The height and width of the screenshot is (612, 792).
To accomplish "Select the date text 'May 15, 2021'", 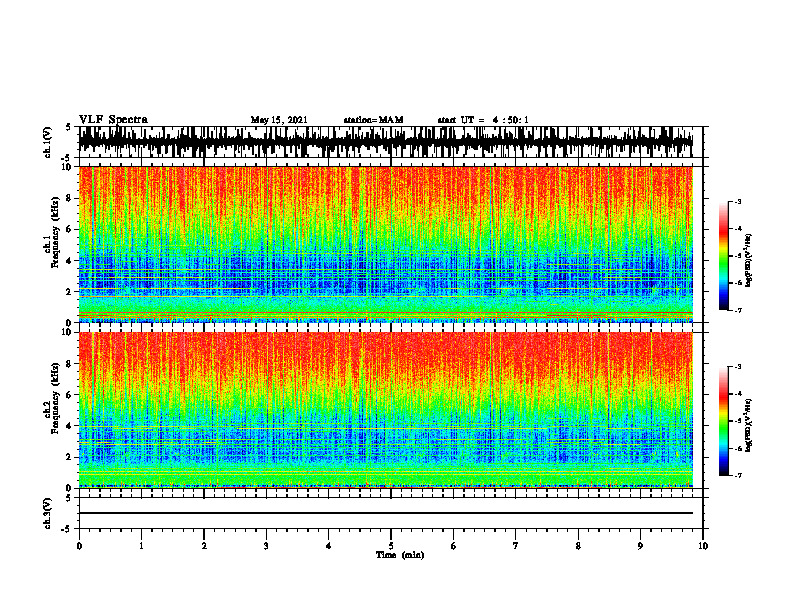I will 279,120.
